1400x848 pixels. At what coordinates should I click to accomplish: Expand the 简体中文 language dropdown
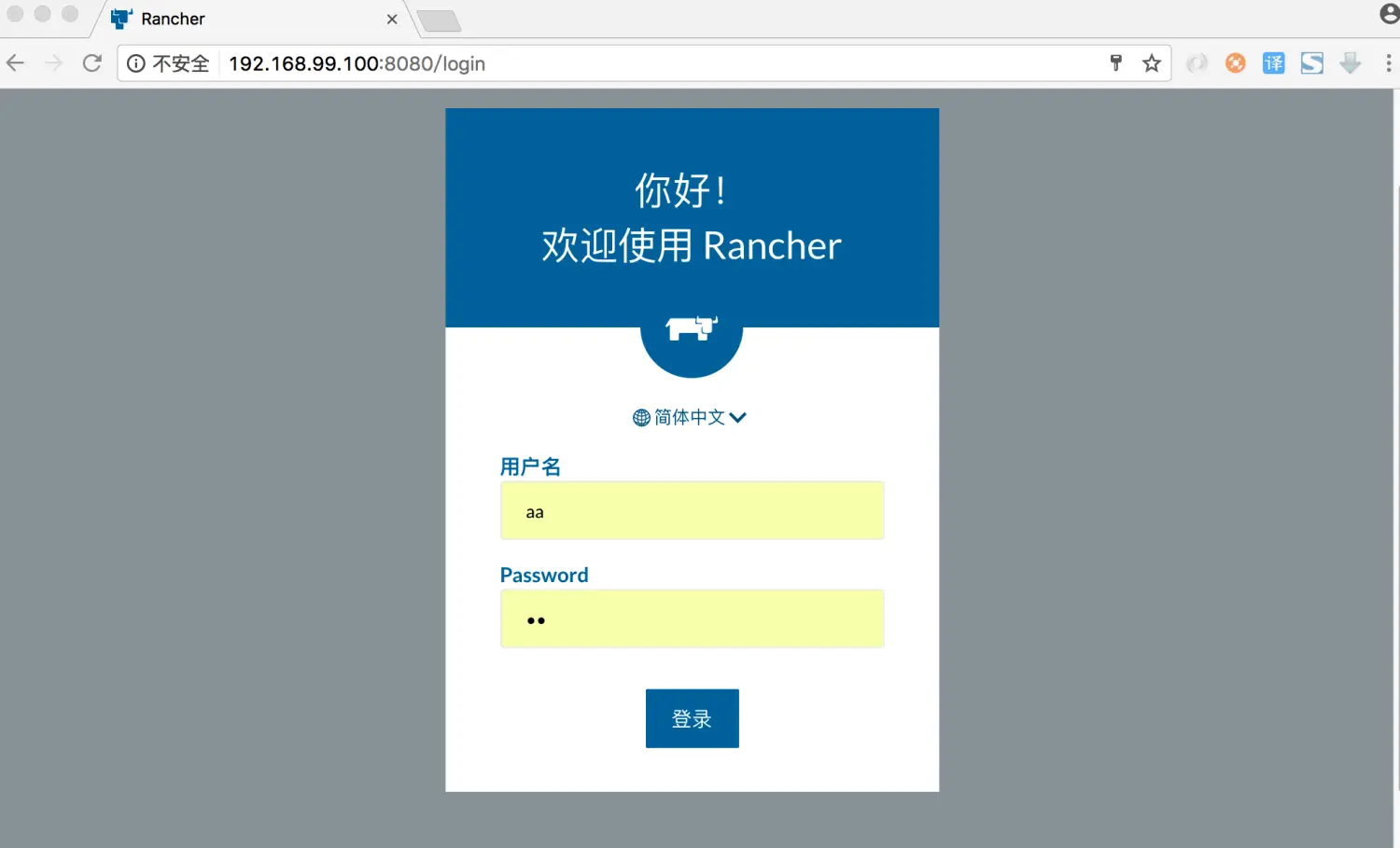pyautogui.click(x=690, y=417)
